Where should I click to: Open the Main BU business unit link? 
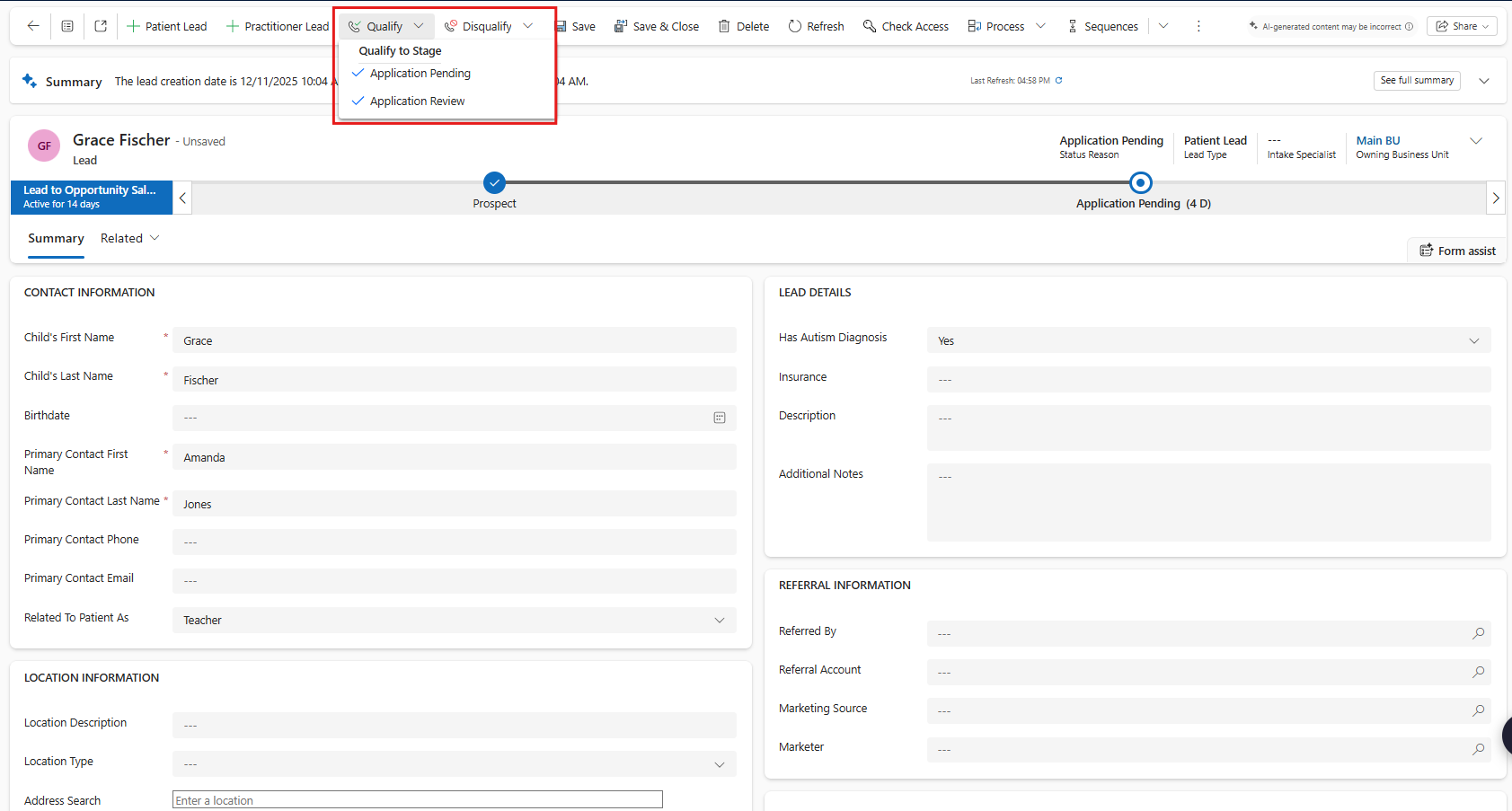[x=1377, y=140]
